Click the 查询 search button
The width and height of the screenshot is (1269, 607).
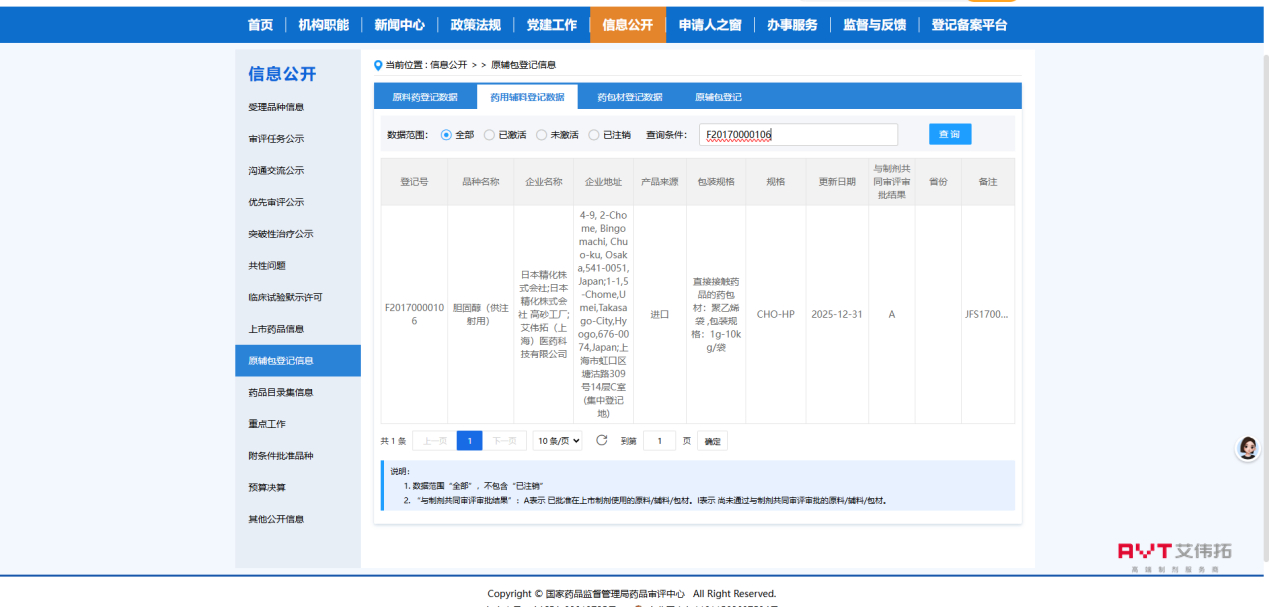pos(950,134)
